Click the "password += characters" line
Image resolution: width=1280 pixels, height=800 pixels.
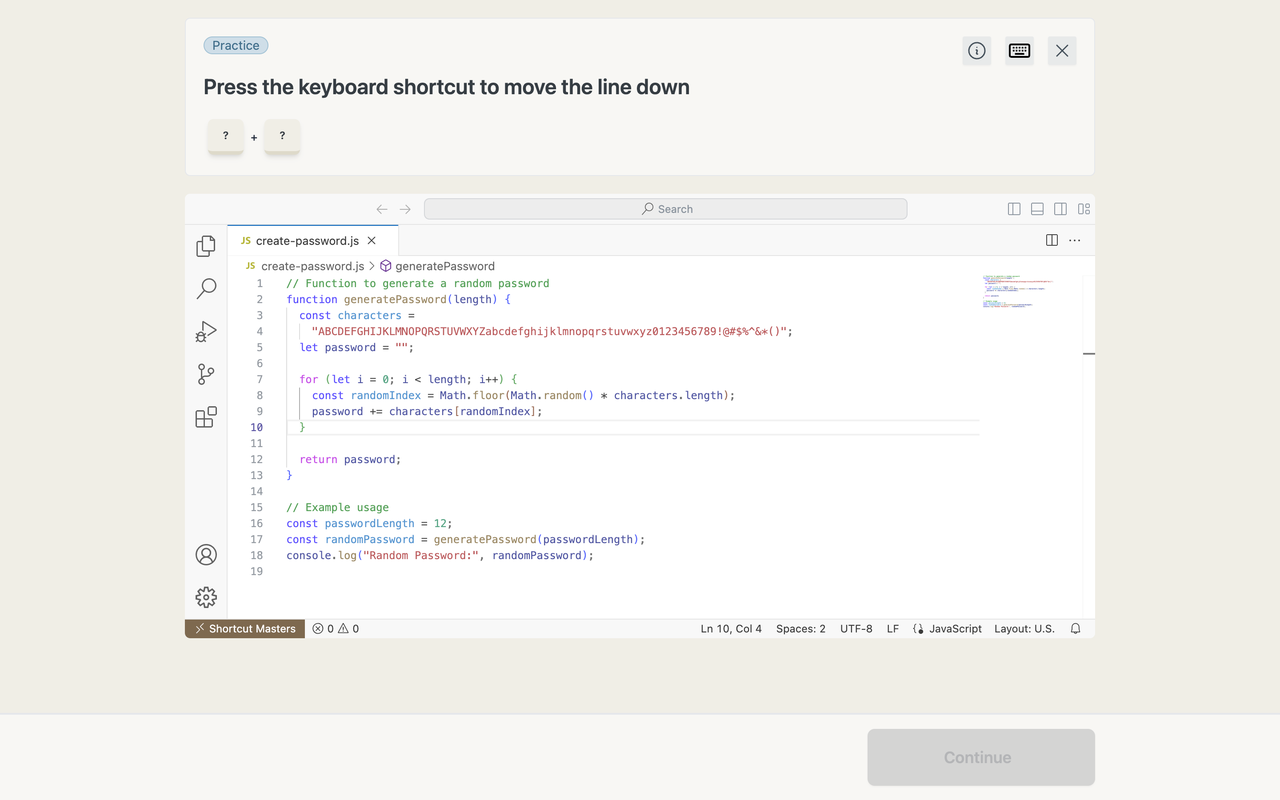click(427, 411)
